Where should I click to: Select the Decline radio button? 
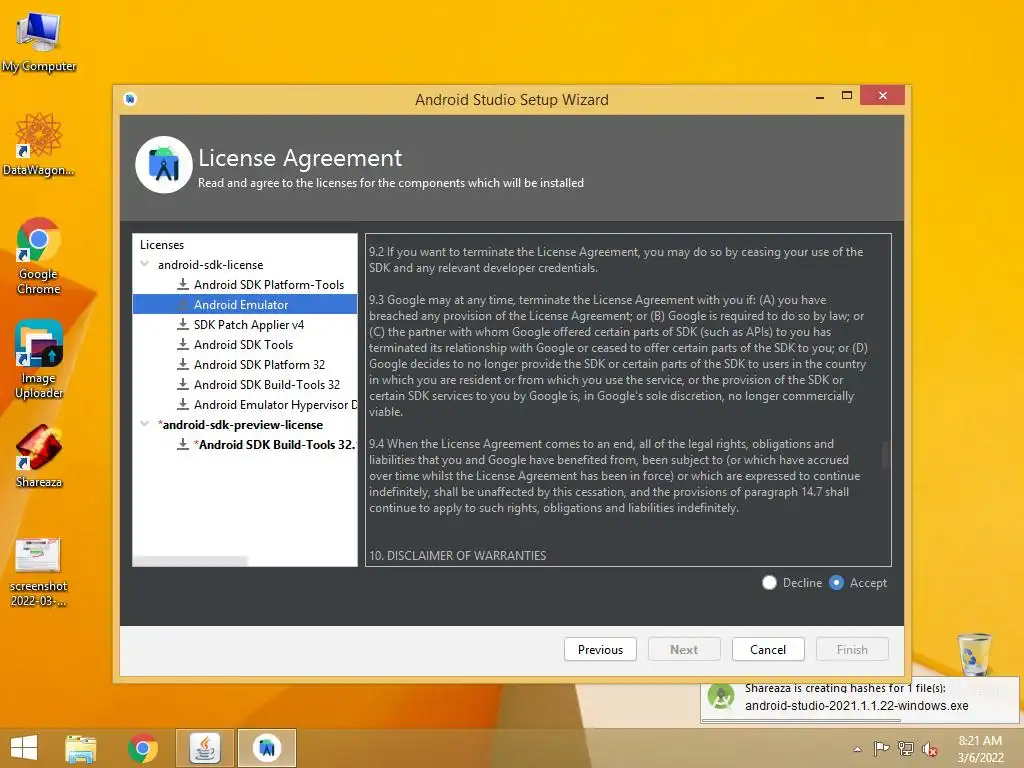pos(769,583)
